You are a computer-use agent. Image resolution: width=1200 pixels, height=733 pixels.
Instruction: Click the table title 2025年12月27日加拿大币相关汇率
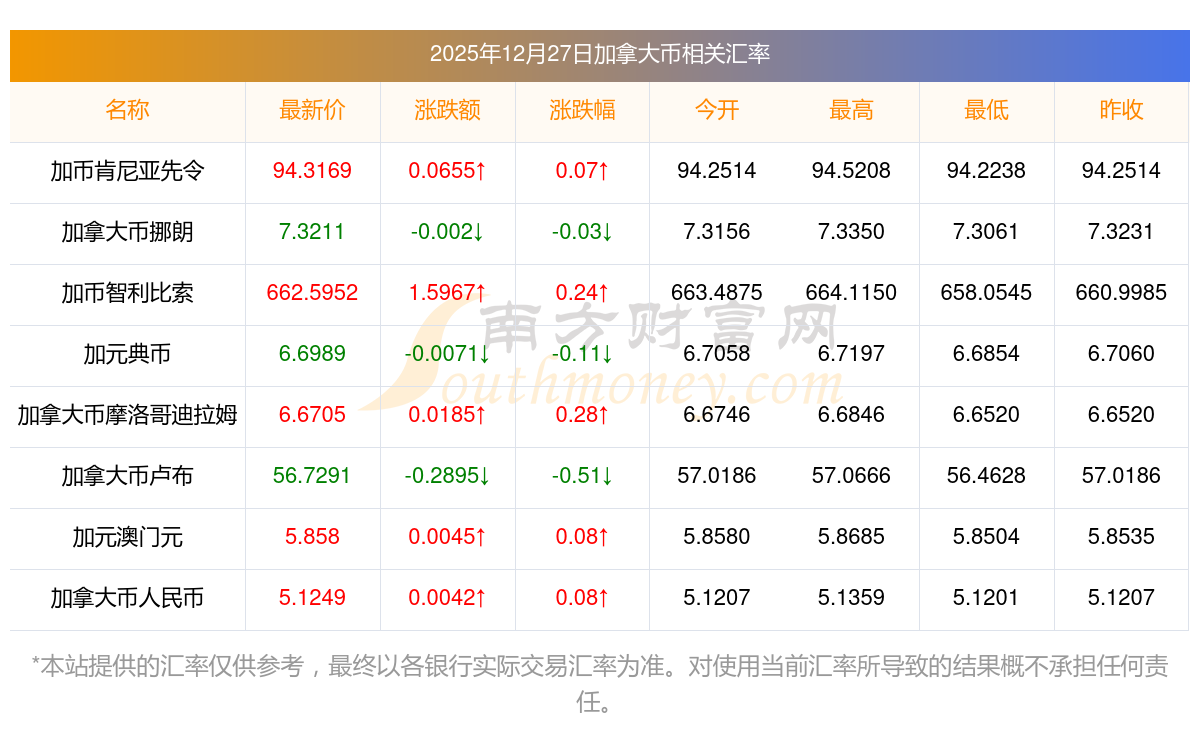pyautogui.click(x=600, y=54)
